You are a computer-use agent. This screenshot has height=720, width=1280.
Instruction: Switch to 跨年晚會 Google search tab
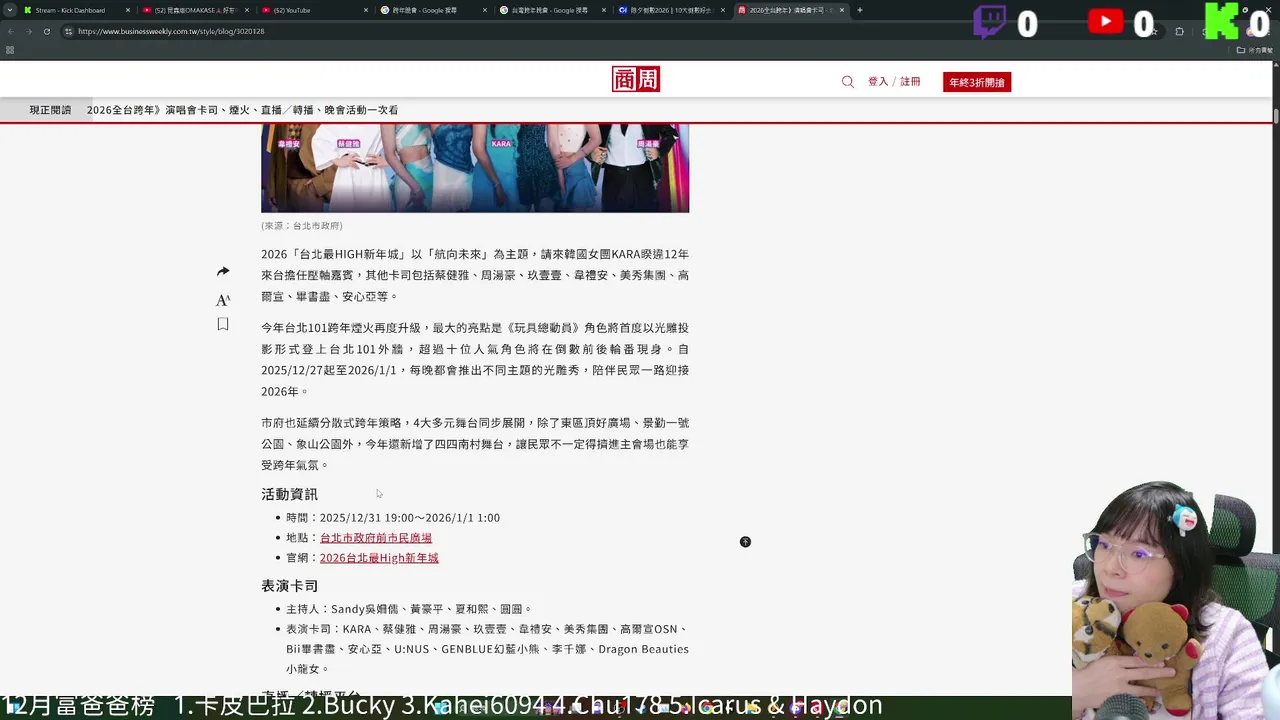(x=433, y=10)
